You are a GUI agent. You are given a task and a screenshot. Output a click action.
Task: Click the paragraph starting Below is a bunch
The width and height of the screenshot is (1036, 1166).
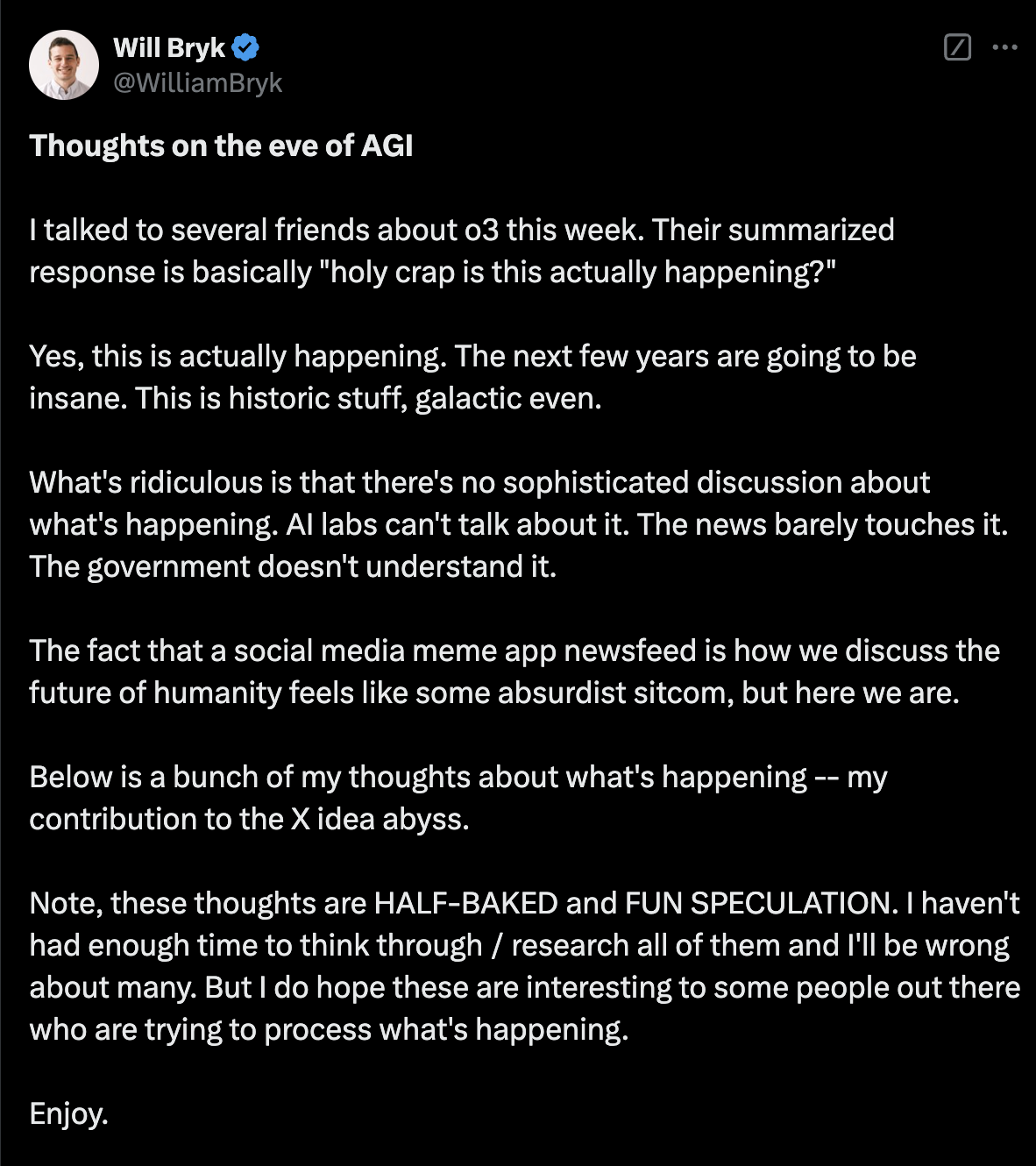point(458,798)
